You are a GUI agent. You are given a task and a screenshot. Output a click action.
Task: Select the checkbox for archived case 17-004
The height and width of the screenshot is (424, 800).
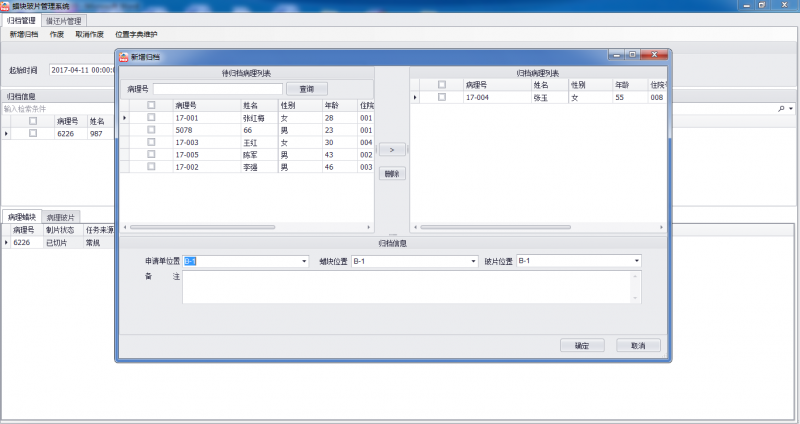441,97
